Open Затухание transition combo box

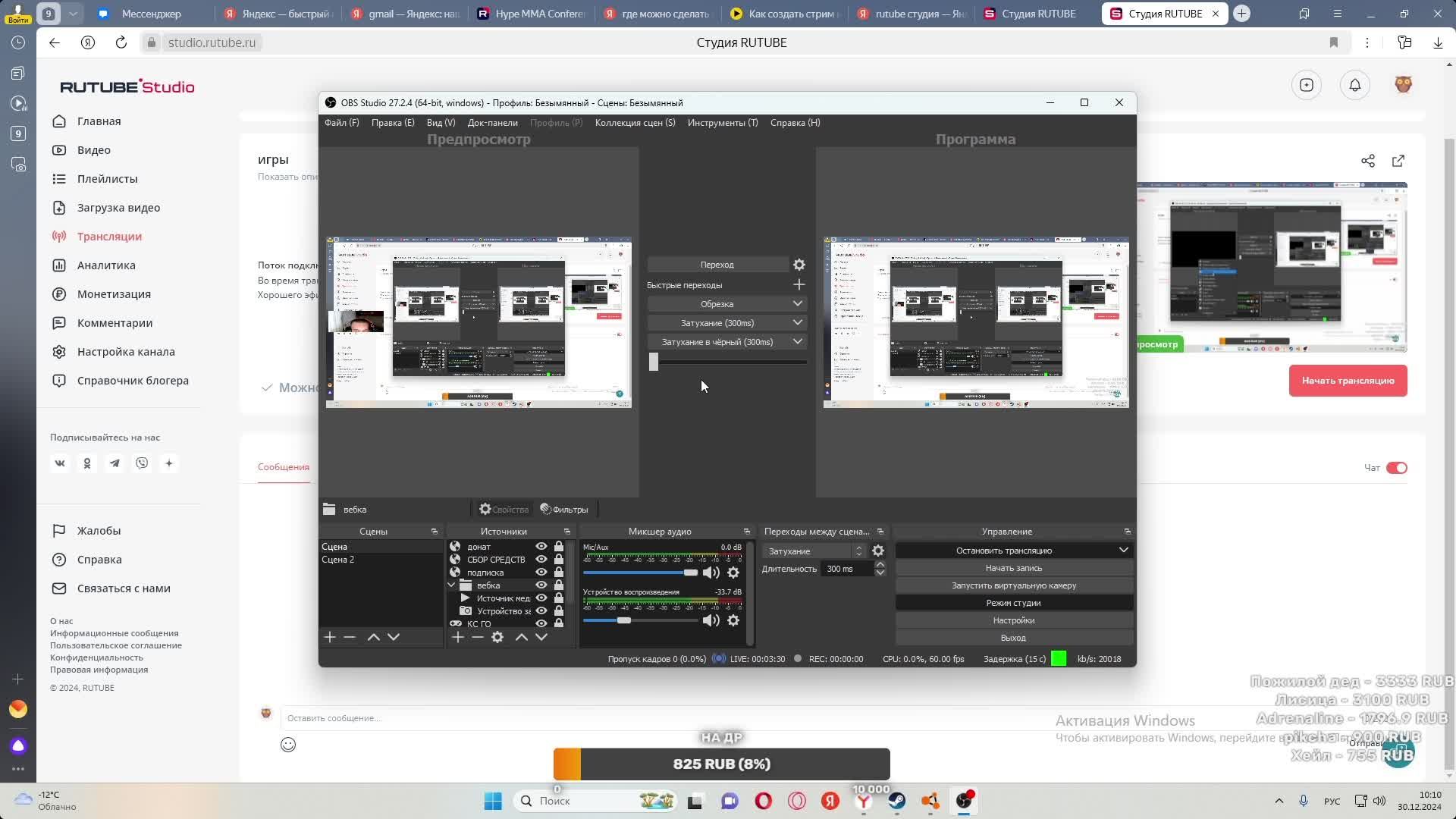(814, 551)
